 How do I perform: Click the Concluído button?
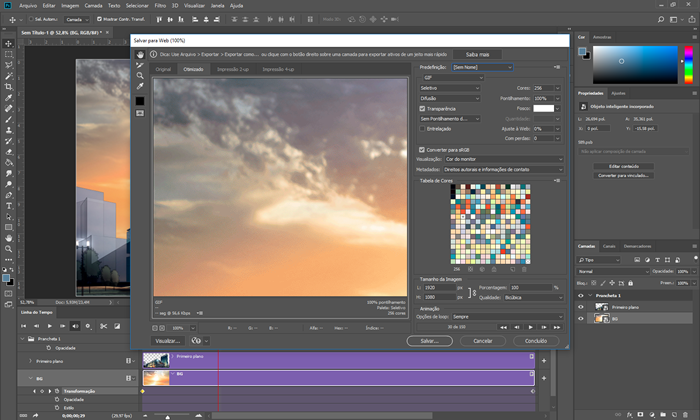(x=536, y=341)
